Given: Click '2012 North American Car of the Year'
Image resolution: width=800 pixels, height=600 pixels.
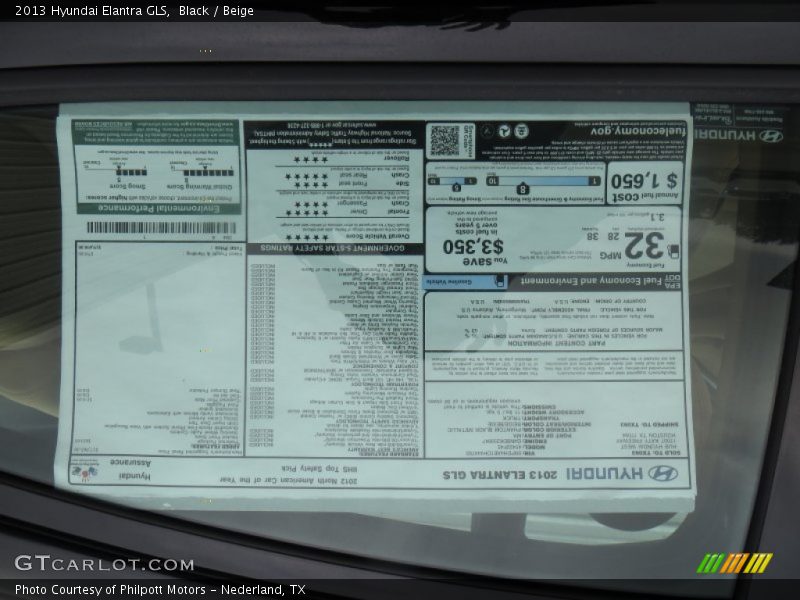Looking at the screenshot, I should [288, 481].
